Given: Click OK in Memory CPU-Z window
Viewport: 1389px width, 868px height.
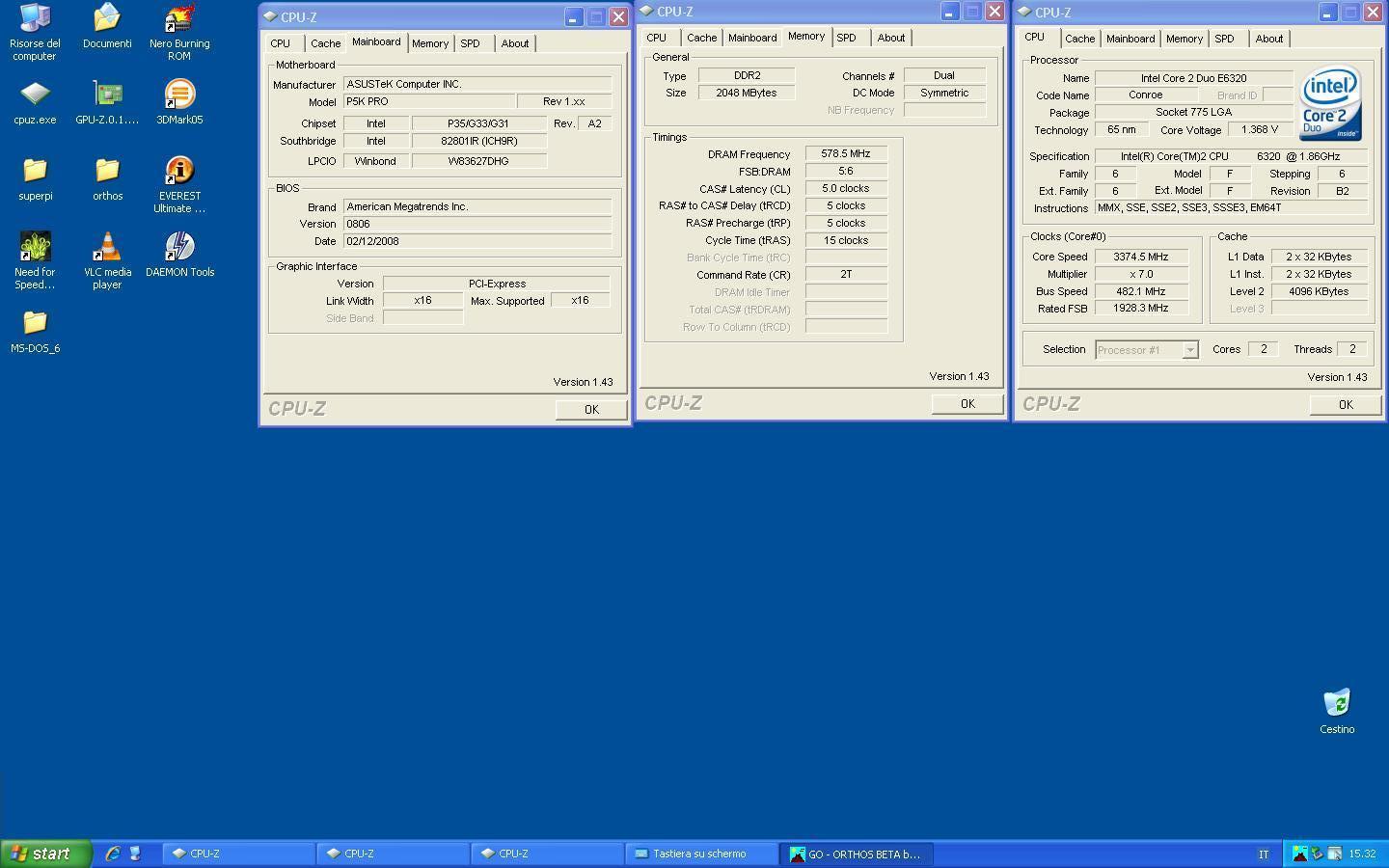Looking at the screenshot, I should 967,404.
